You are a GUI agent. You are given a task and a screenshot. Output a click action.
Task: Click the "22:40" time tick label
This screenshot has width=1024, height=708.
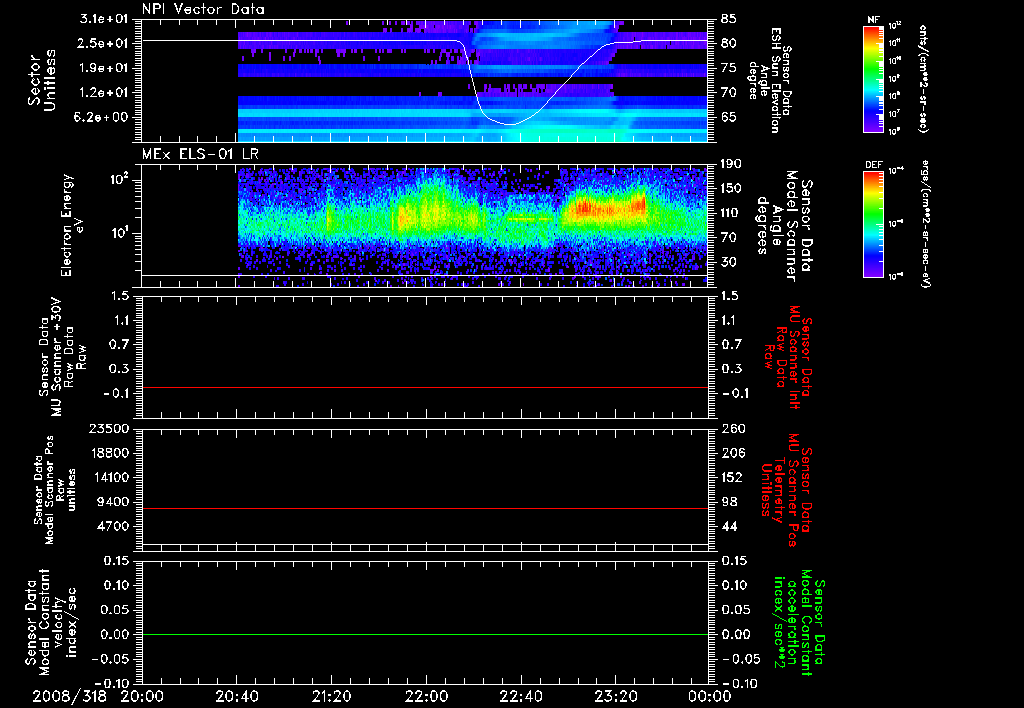520,697
